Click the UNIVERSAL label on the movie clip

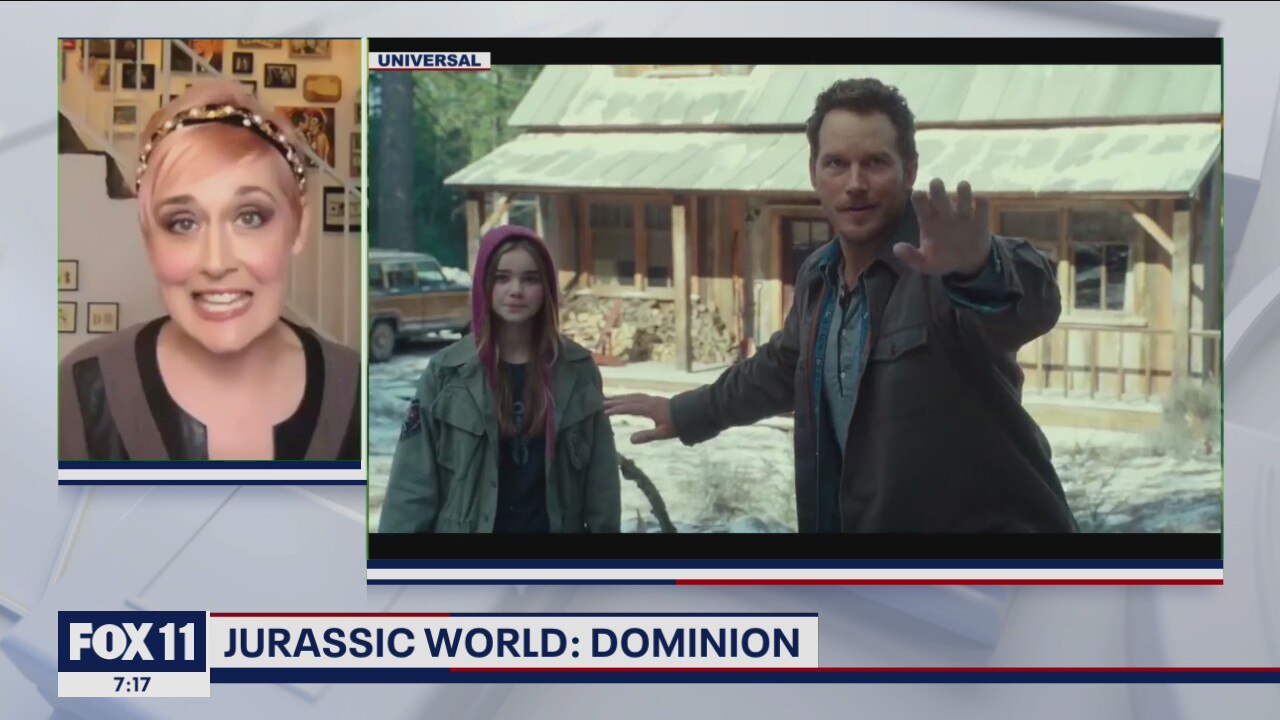(x=430, y=60)
